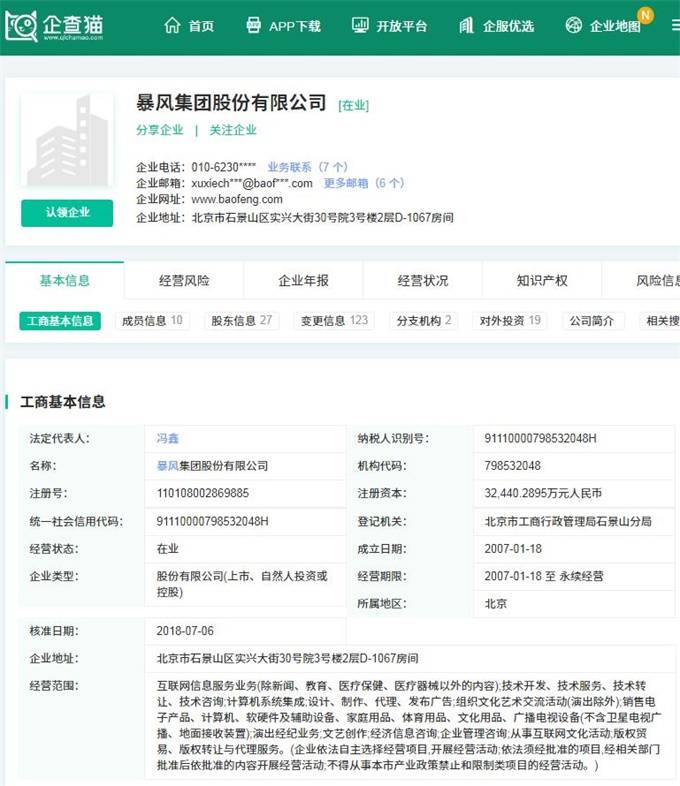Click the 企业地图 globe icon
This screenshot has height=786, width=680.
pos(574,26)
